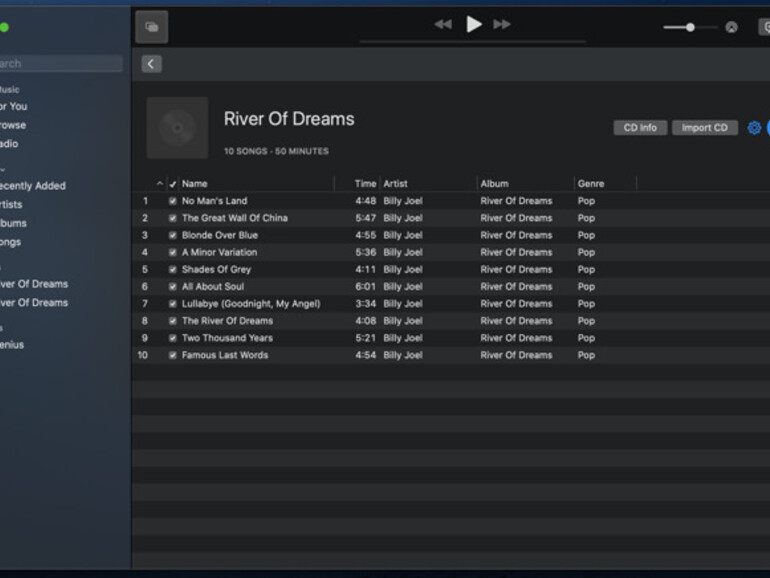Screen dimensions: 770x578
Task: Uncheck the No Man's Land checkbox
Action: [172, 201]
